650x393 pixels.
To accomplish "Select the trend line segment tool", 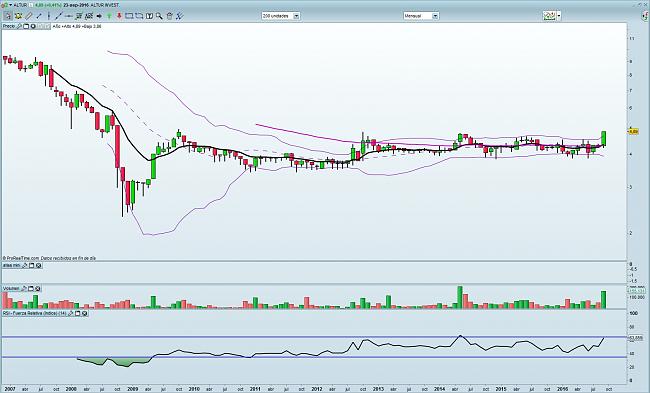I will [x=39, y=16].
